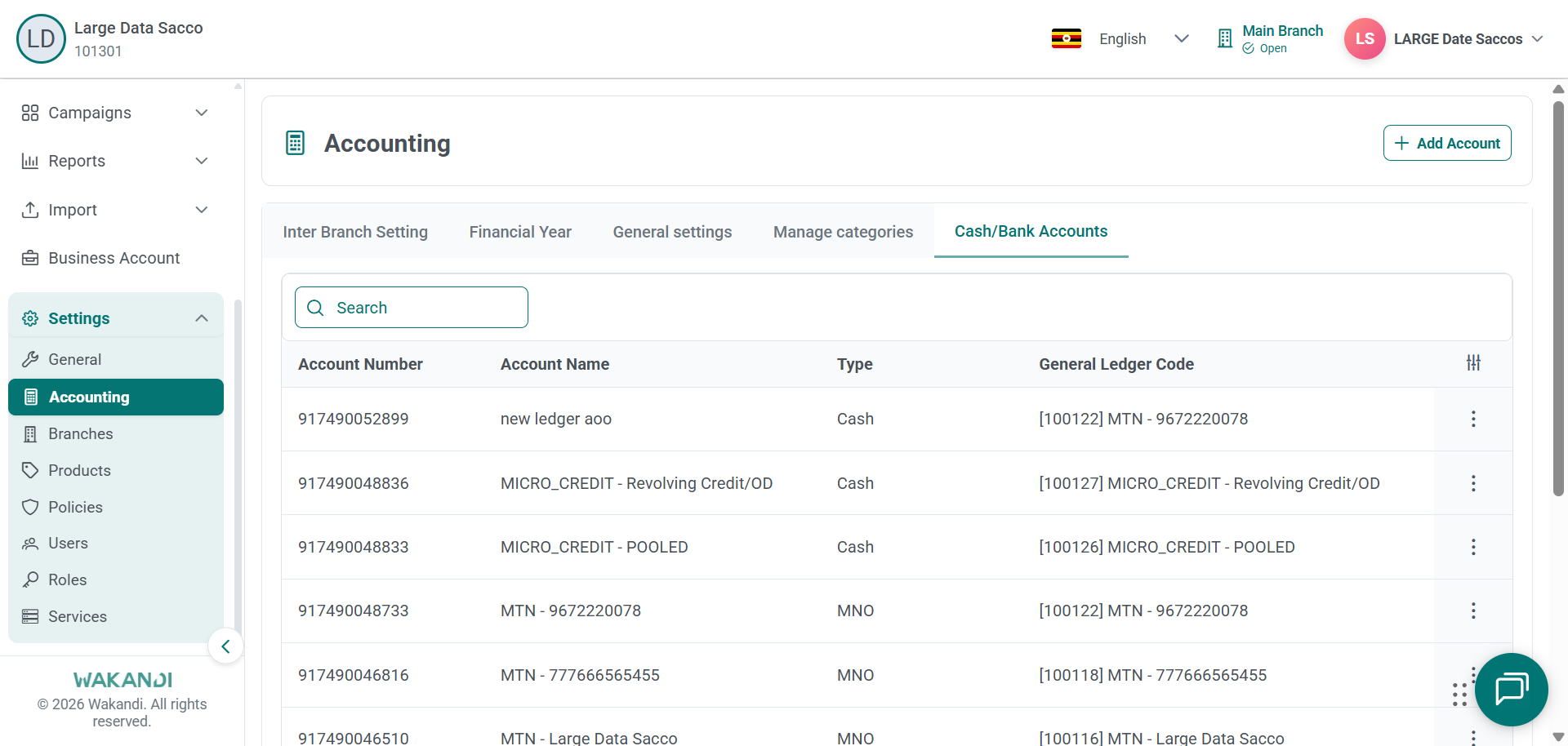This screenshot has width=1568, height=746.
Task: Open row menu for MICRO_CREDIT Revolving Credit/OD
Action: pos(1473,483)
